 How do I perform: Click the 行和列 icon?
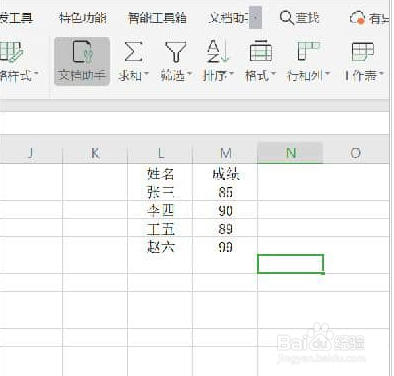(x=308, y=51)
